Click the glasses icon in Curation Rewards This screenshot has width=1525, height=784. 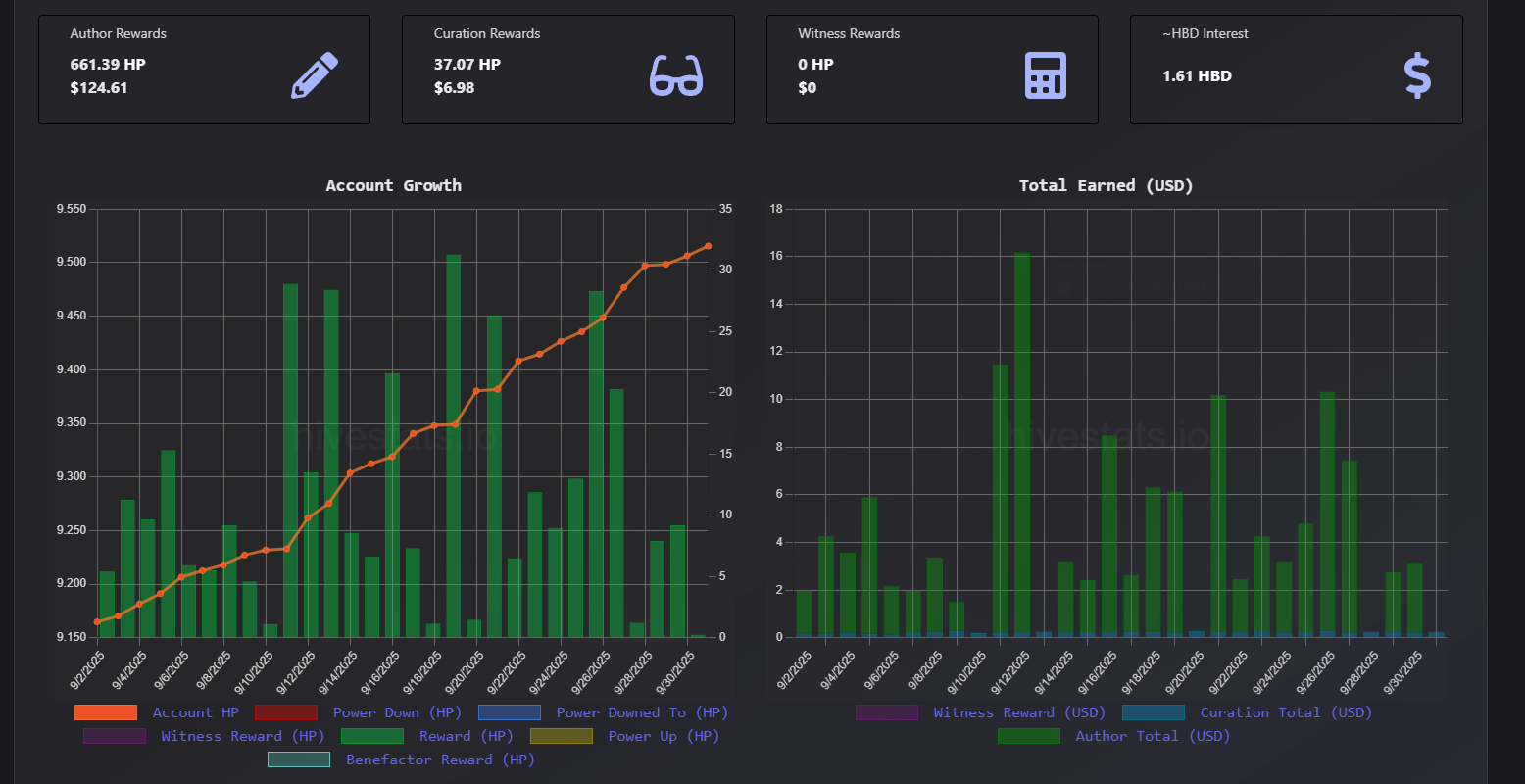[676, 76]
